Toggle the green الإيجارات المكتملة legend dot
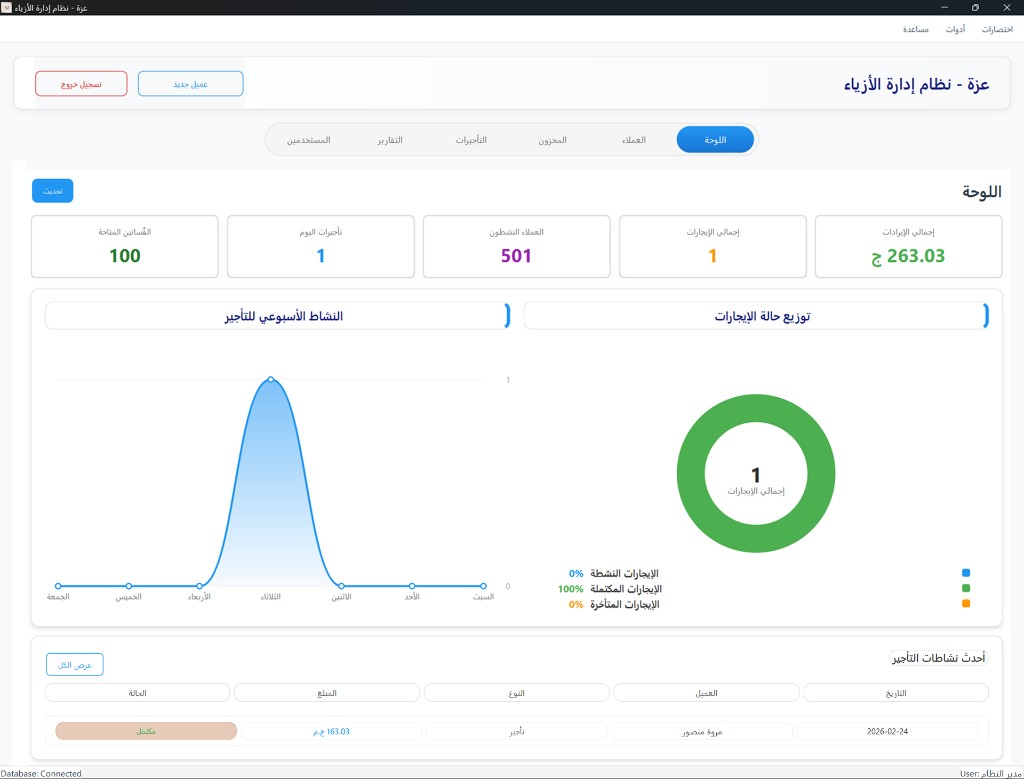This screenshot has height=779, width=1024. tap(965, 589)
